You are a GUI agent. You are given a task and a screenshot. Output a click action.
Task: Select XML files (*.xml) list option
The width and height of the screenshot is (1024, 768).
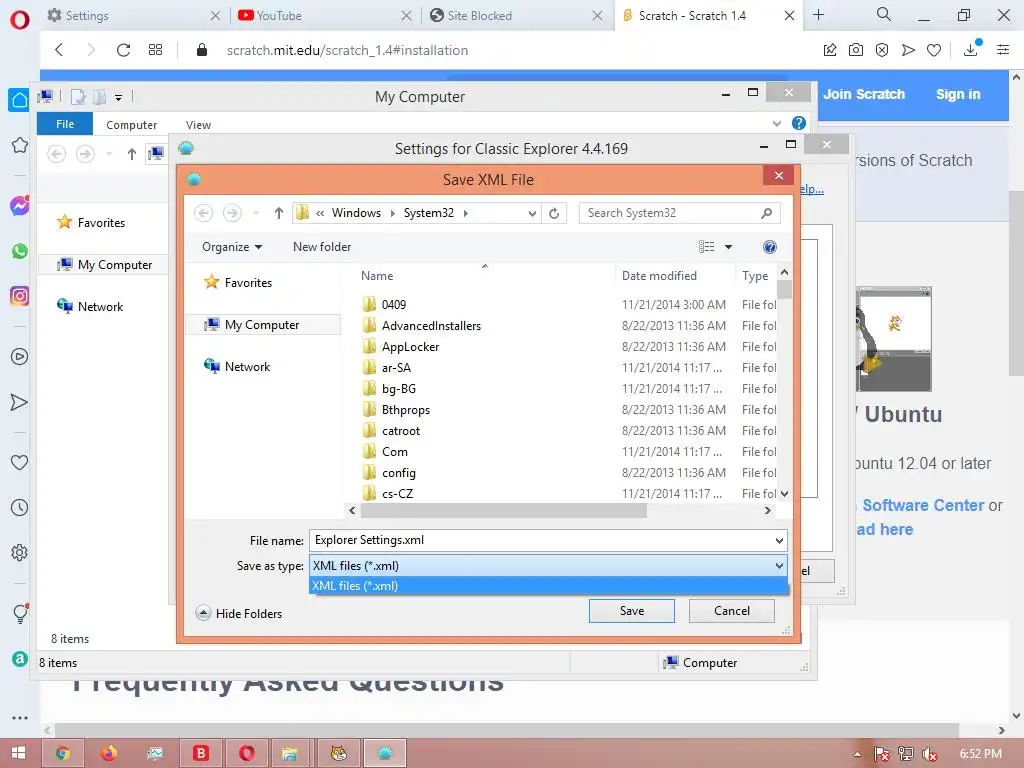[x=548, y=586]
